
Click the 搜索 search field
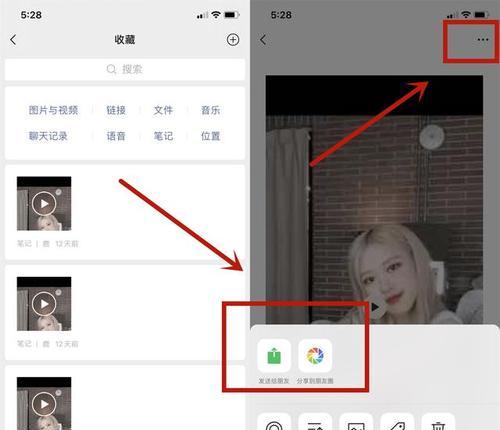[125, 69]
